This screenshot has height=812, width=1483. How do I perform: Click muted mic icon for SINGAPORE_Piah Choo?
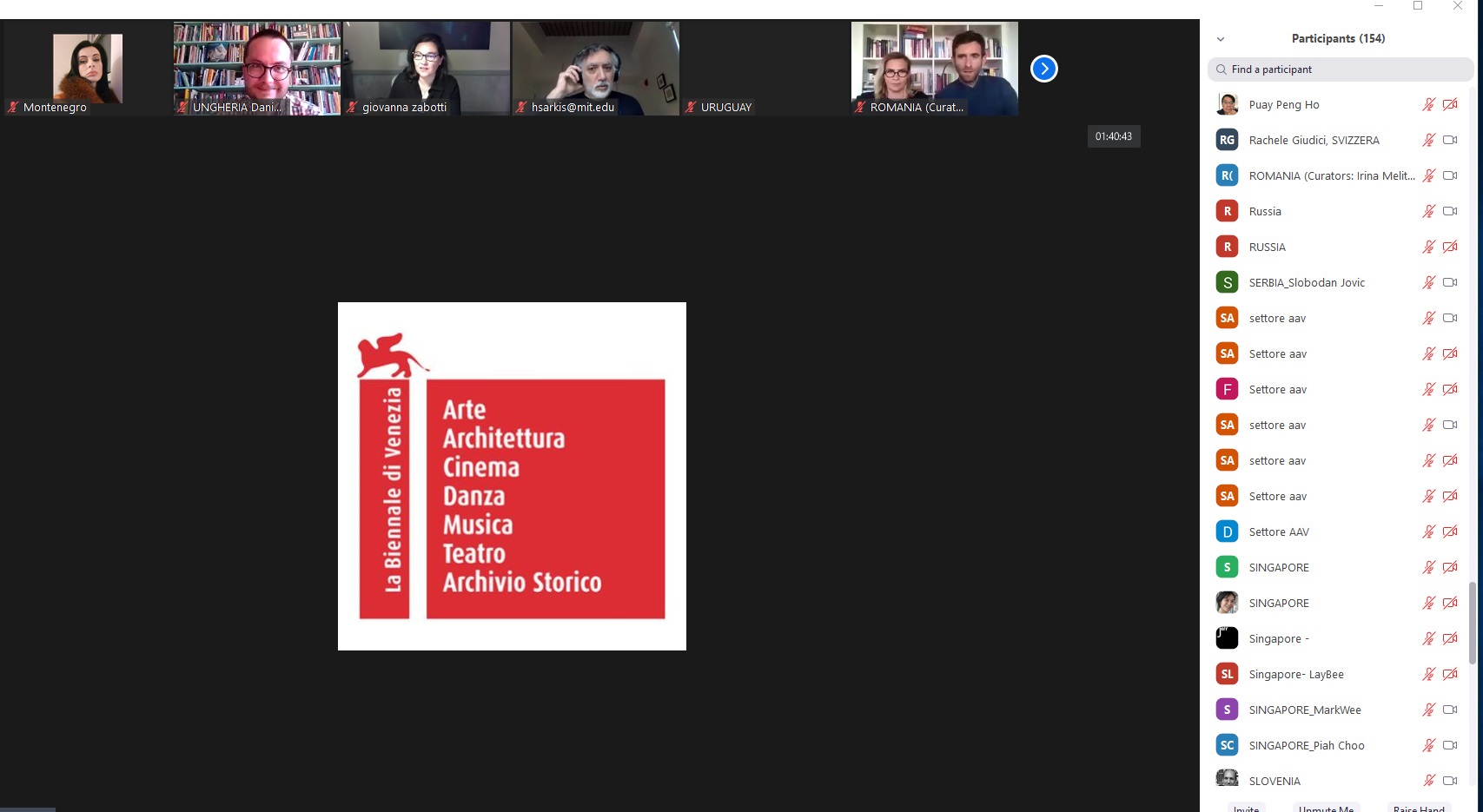[1428, 745]
